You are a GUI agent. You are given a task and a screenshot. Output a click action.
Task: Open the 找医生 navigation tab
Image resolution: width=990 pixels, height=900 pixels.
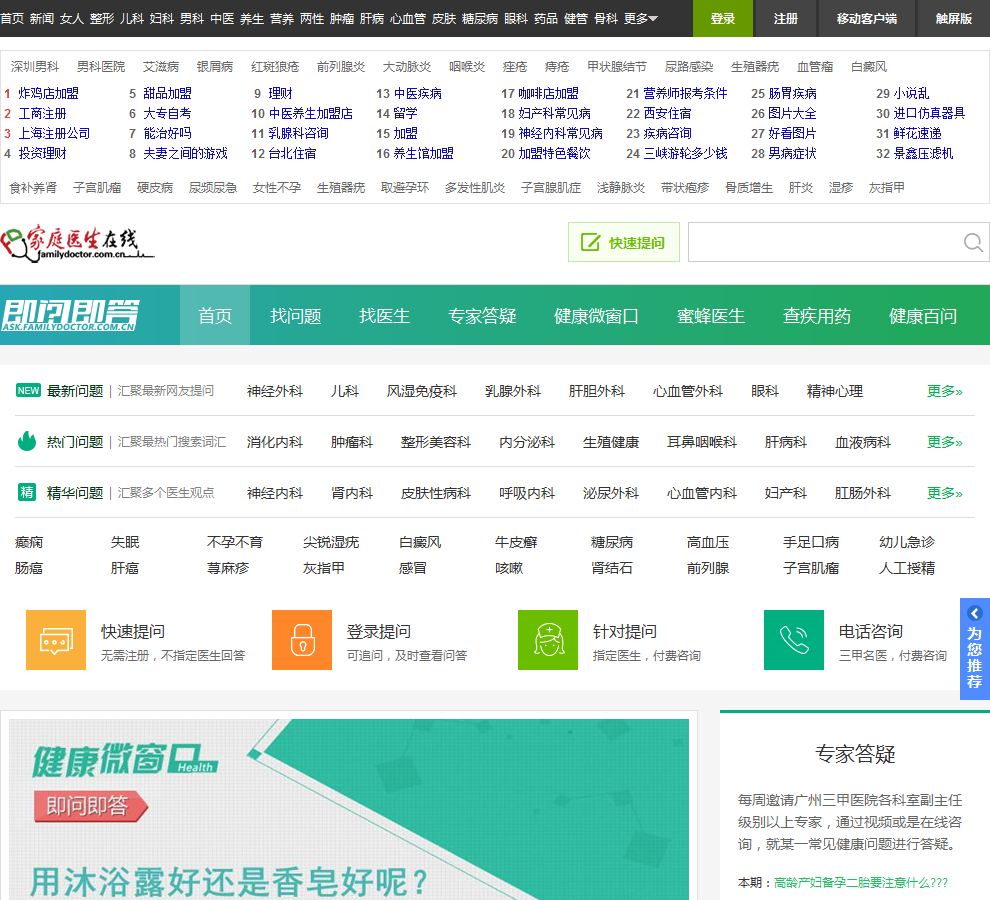tap(385, 316)
